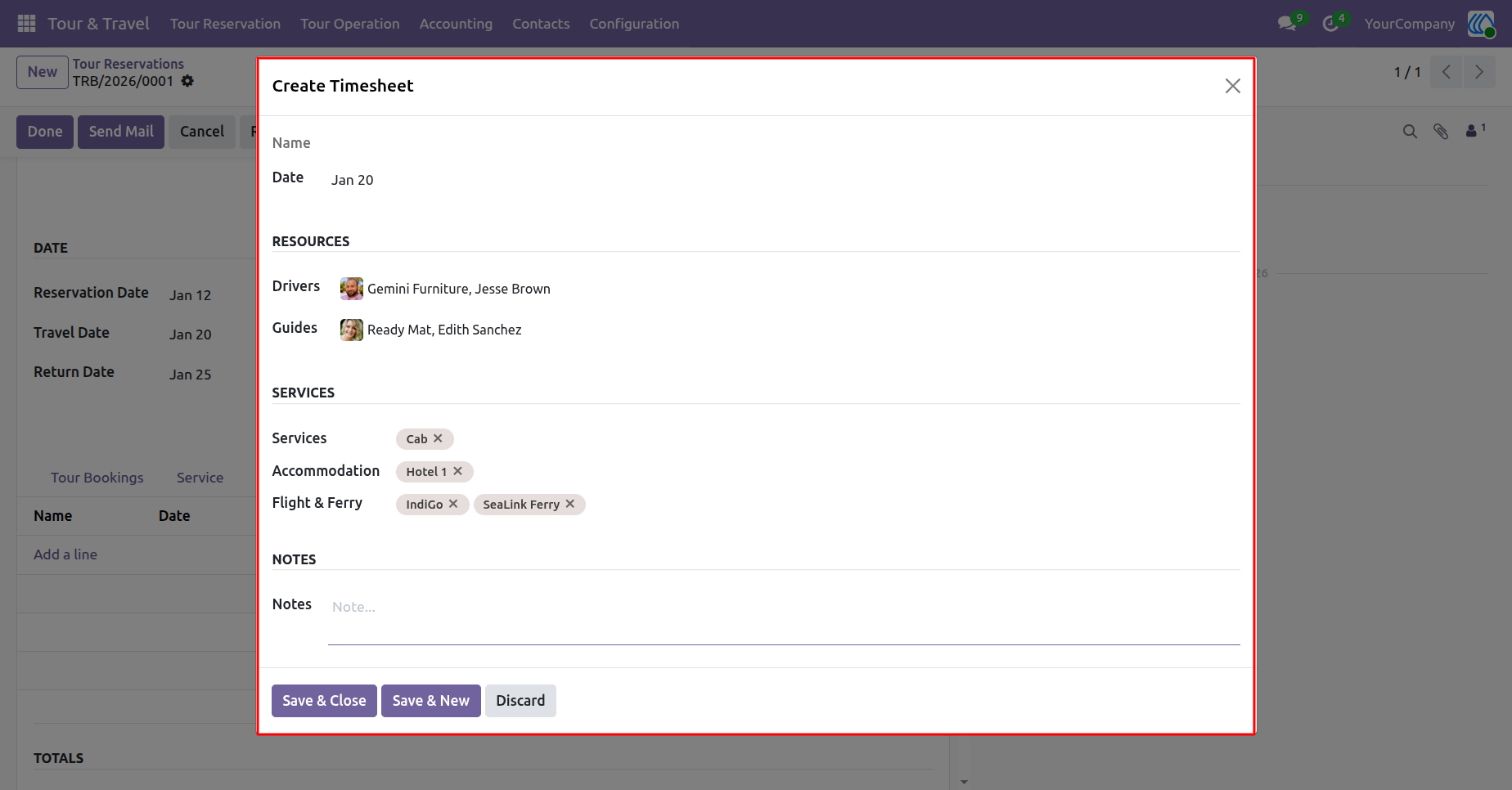Open the activities clock icon
This screenshot has height=790, width=1512.
tap(1331, 24)
